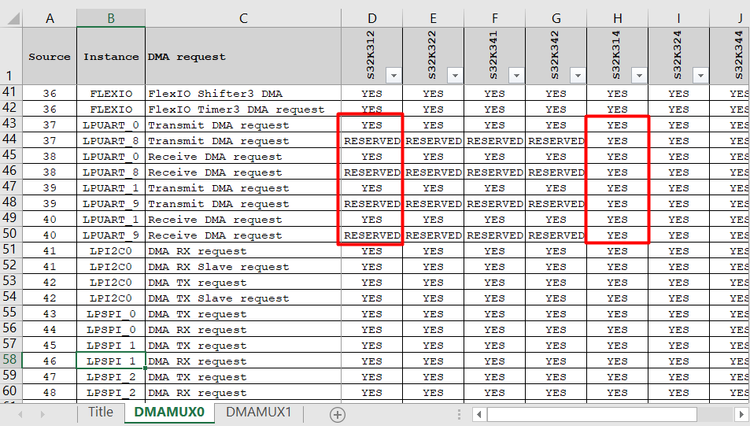Select column H header
This screenshot has height=426, width=750.
[618, 18]
